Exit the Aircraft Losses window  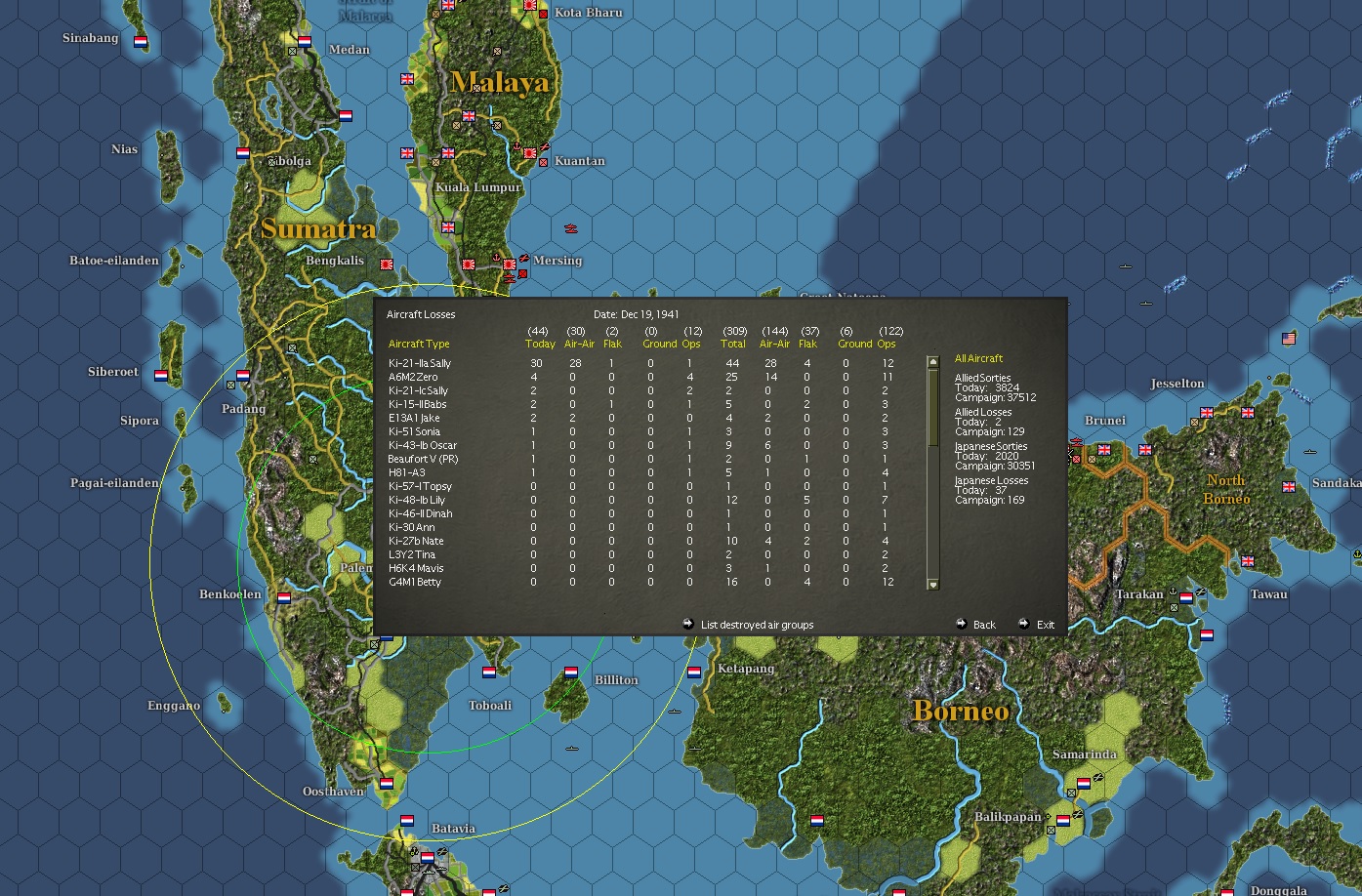point(1046,625)
